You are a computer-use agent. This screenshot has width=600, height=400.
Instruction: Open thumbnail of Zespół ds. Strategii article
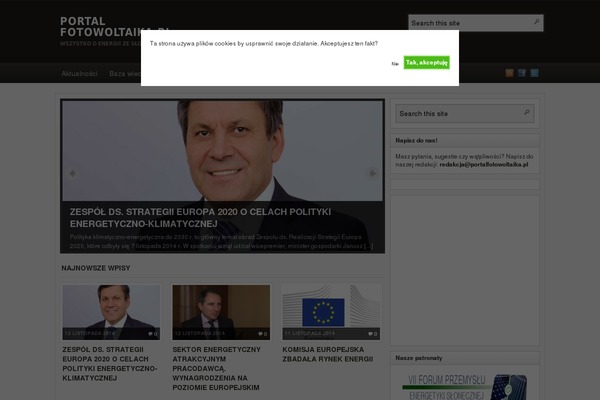click(111, 312)
